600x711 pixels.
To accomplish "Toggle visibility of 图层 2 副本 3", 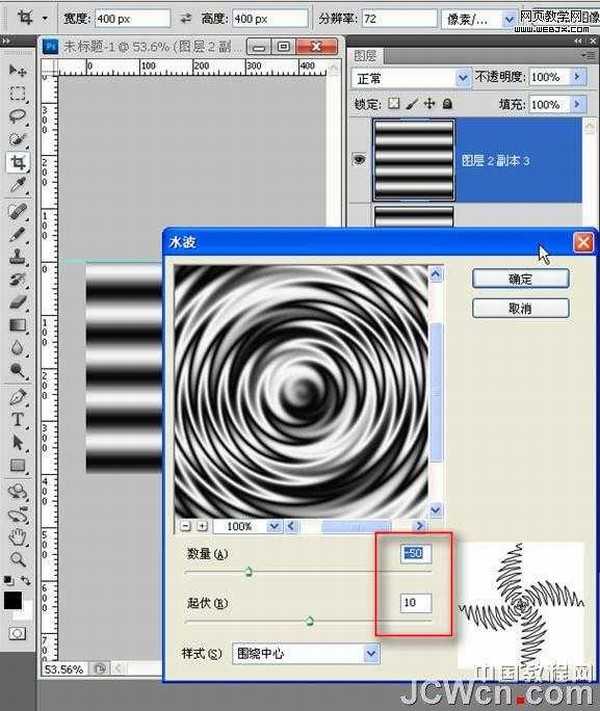I will coord(359,159).
